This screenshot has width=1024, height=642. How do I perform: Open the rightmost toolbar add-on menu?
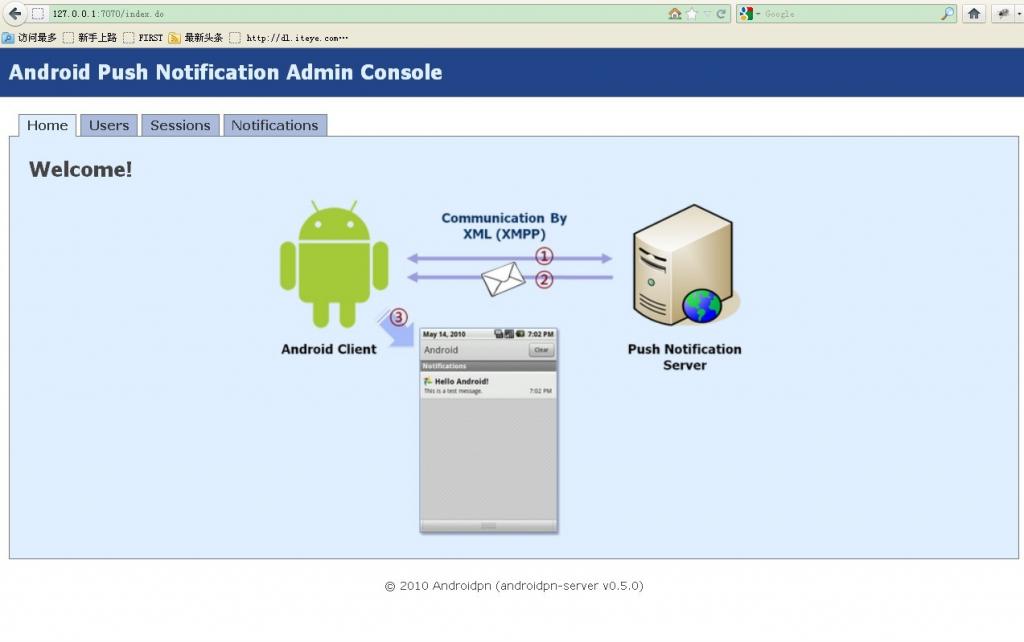coord(1004,14)
